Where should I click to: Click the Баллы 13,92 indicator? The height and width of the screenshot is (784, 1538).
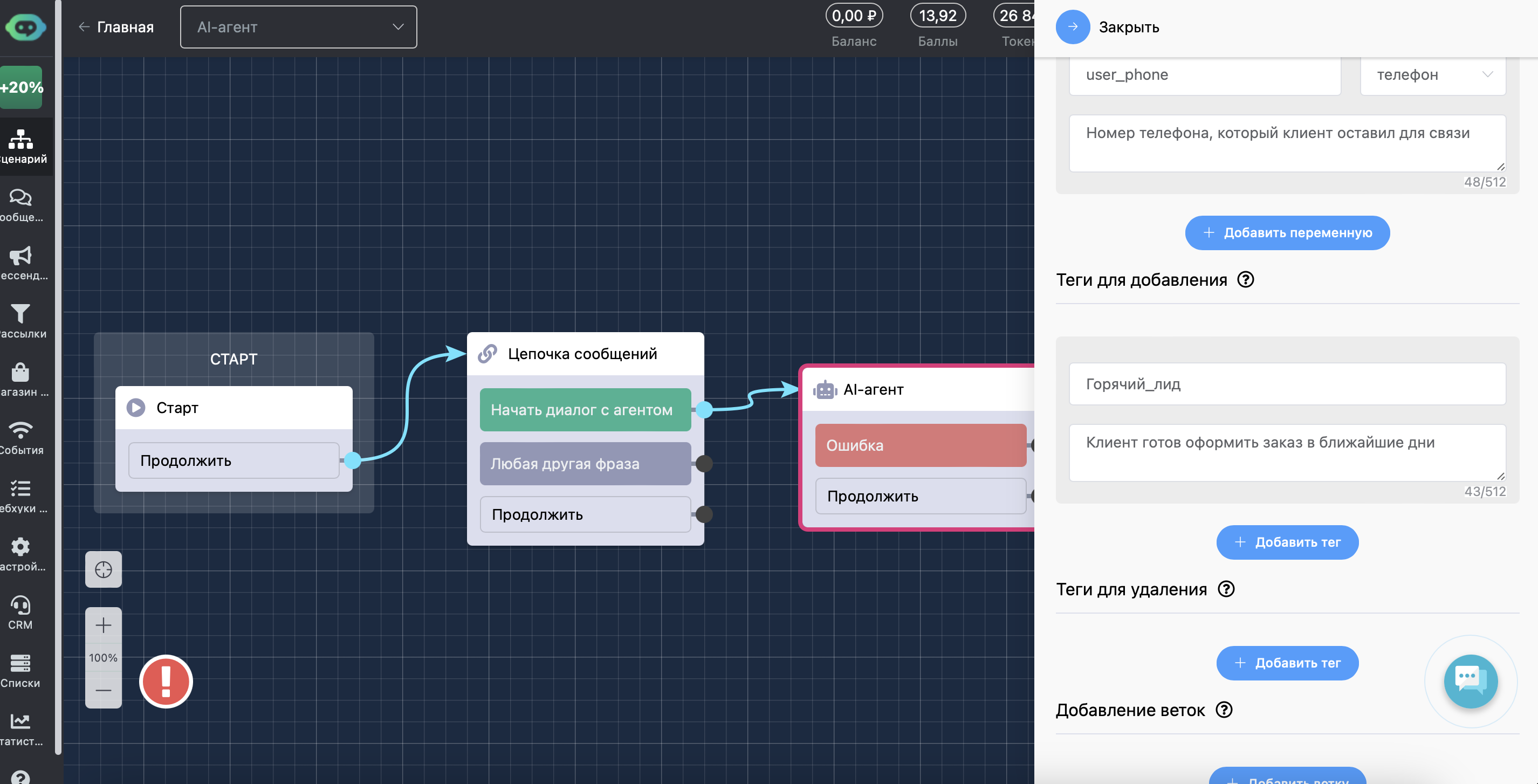click(x=937, y=27)
